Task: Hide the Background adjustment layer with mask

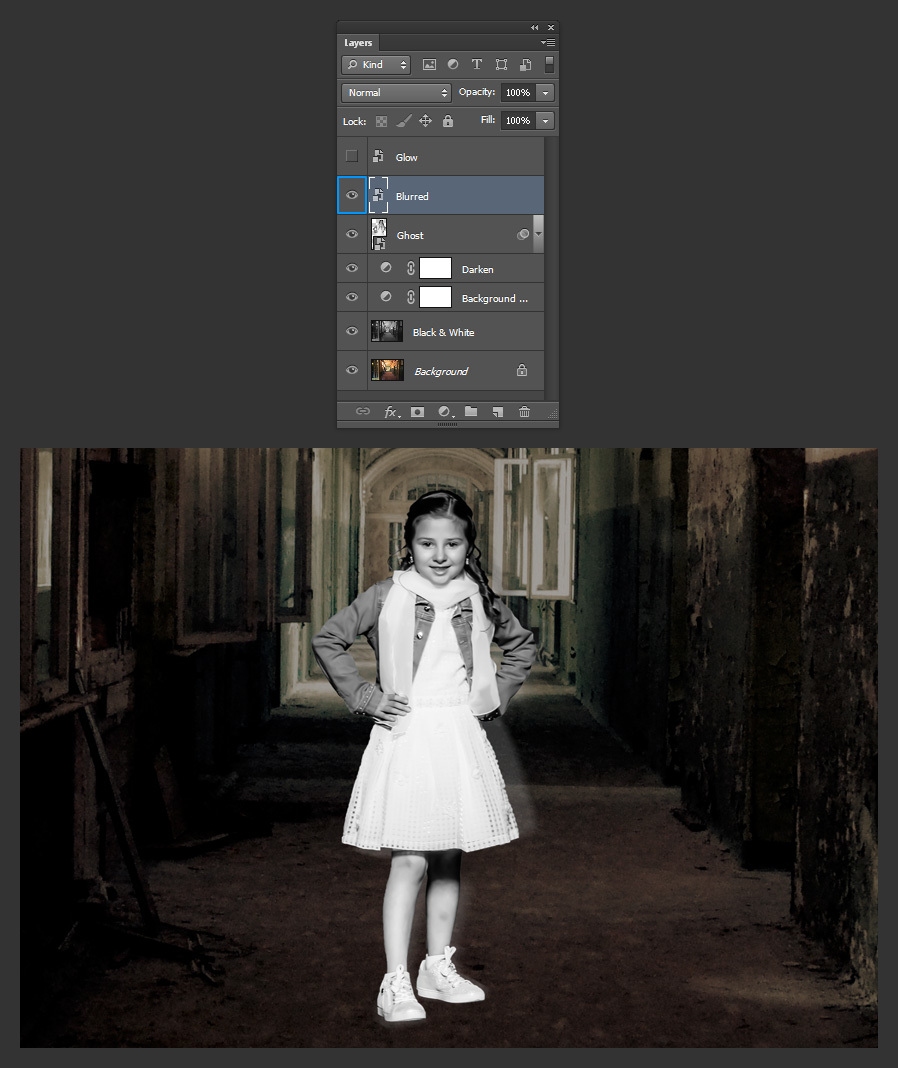Action: tap(352, 297)
